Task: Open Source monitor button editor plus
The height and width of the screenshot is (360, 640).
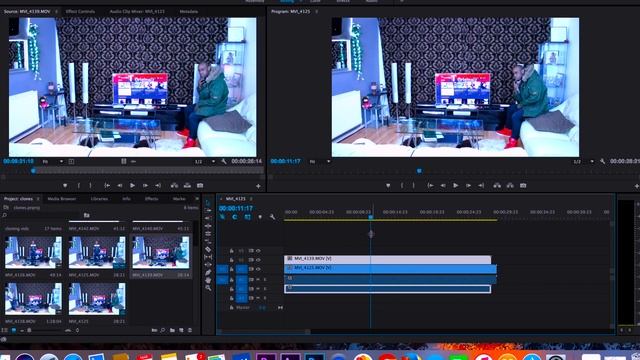Action: [258, 186]
